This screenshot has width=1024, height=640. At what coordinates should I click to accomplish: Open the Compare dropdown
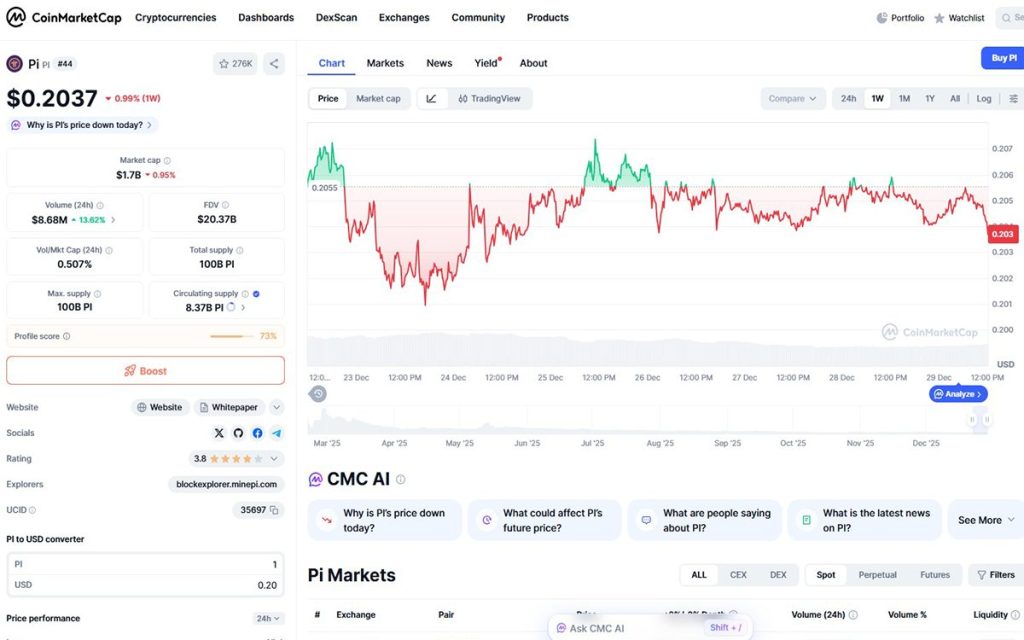point(793,99)
